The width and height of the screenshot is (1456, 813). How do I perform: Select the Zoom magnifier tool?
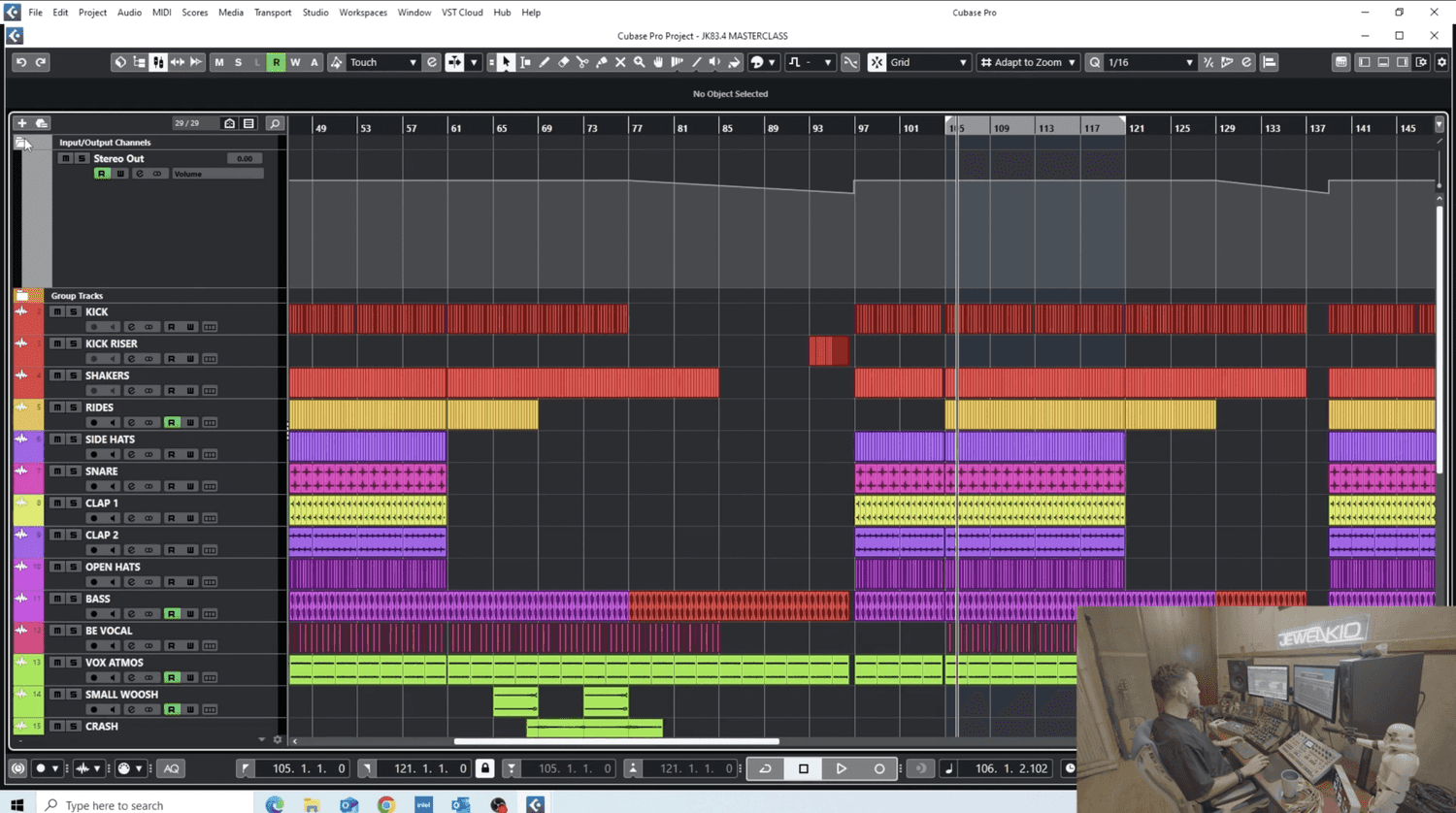coord(639,62)
